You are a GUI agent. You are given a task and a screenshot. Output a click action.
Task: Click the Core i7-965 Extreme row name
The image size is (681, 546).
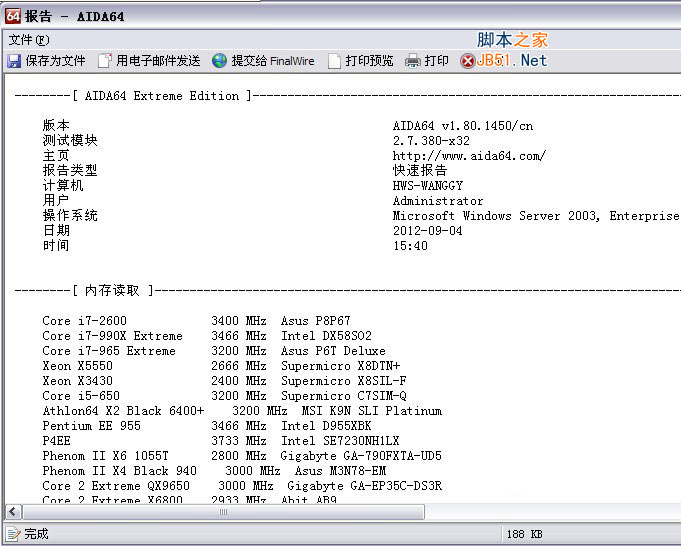[x=109, y=351]
